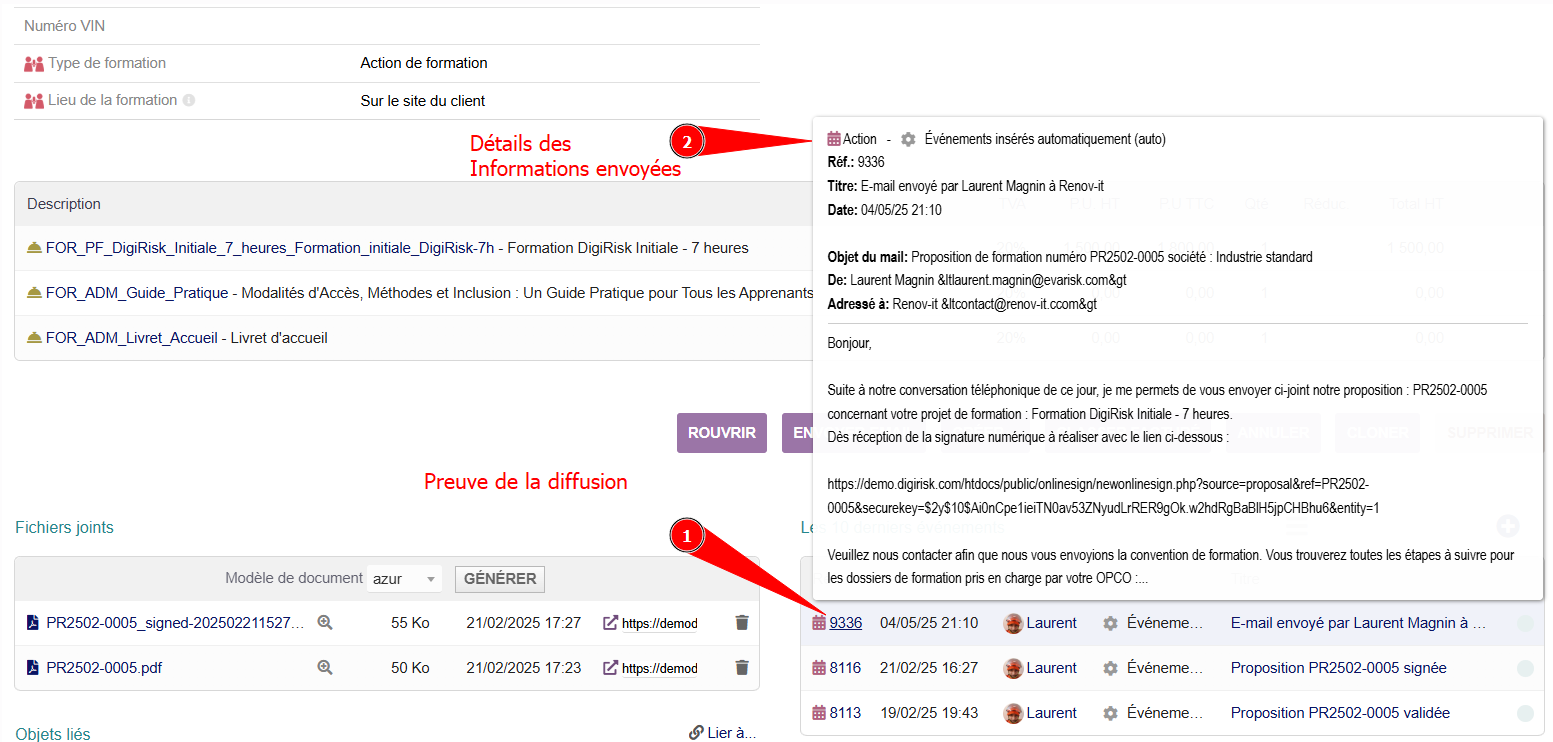The height and width of the screenshot is (742, 1553).
Task: Open the E-mail envoyé par Laurent Magnin event title
Action: [x=1359, y=623]
